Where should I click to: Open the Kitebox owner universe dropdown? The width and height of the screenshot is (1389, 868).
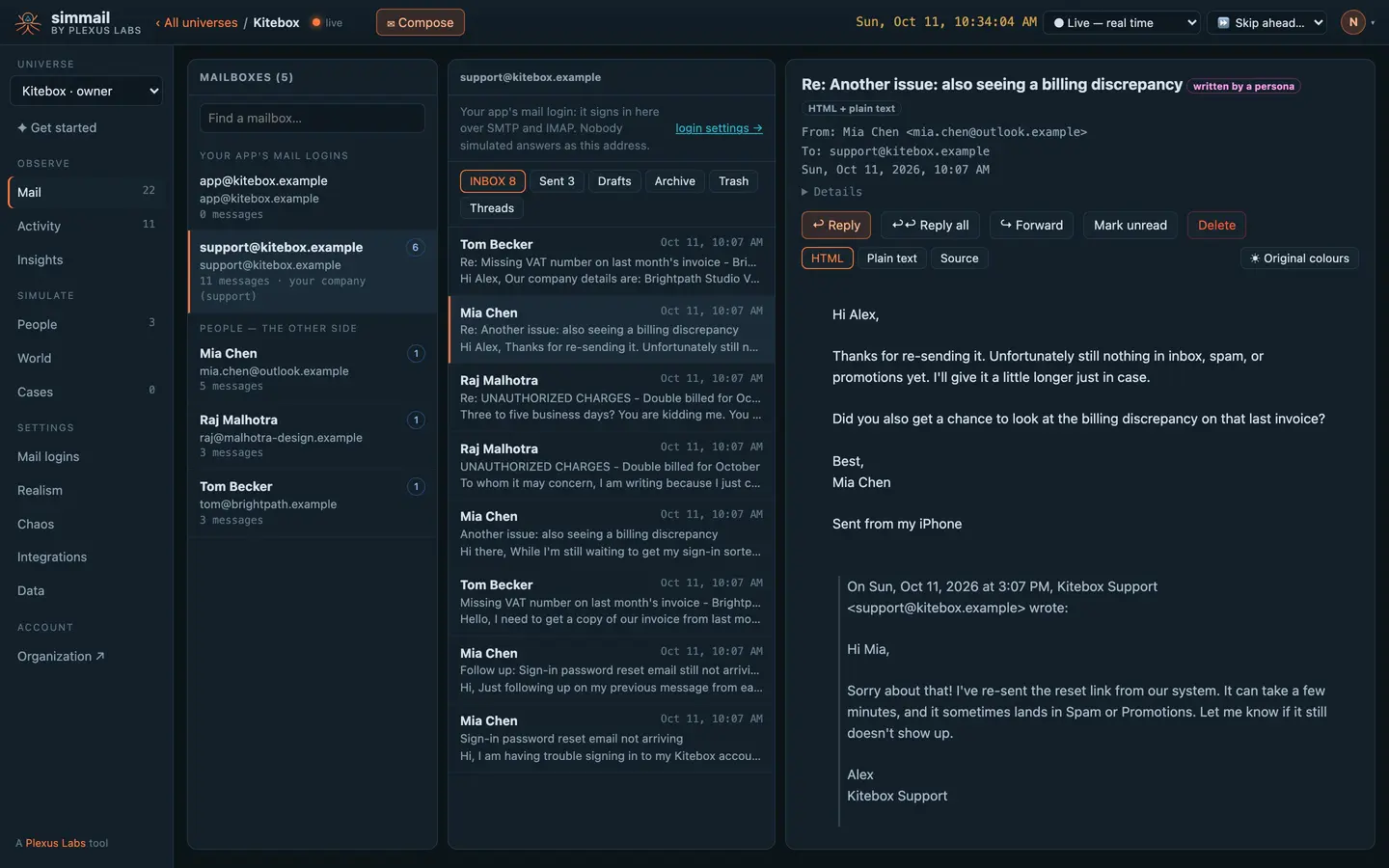[x=86, y=91]
